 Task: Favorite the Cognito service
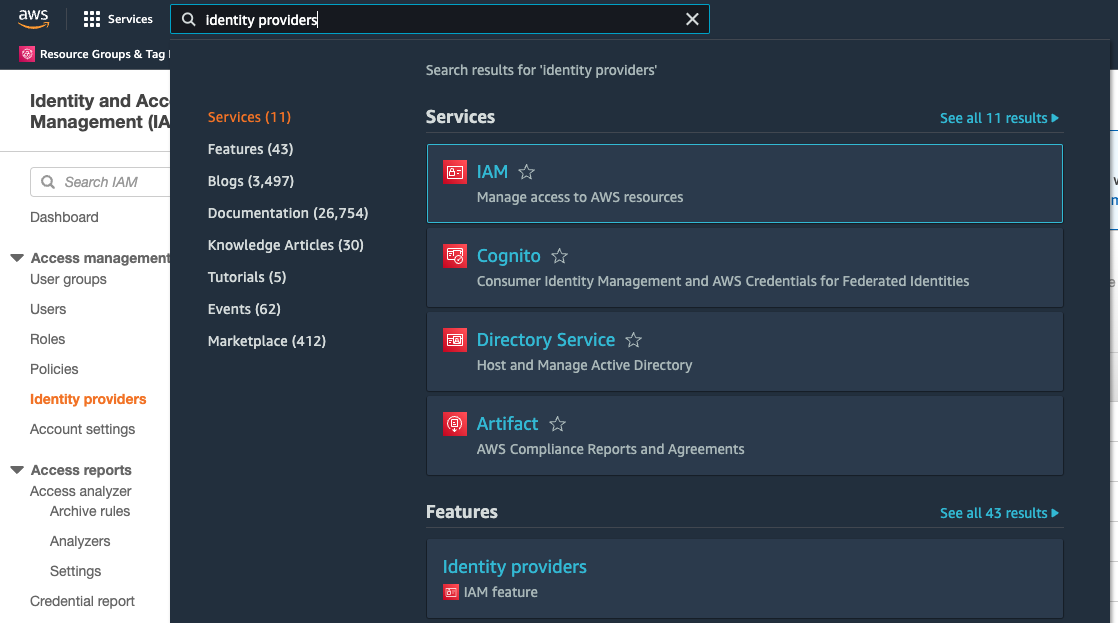click(x=559, y=255)
